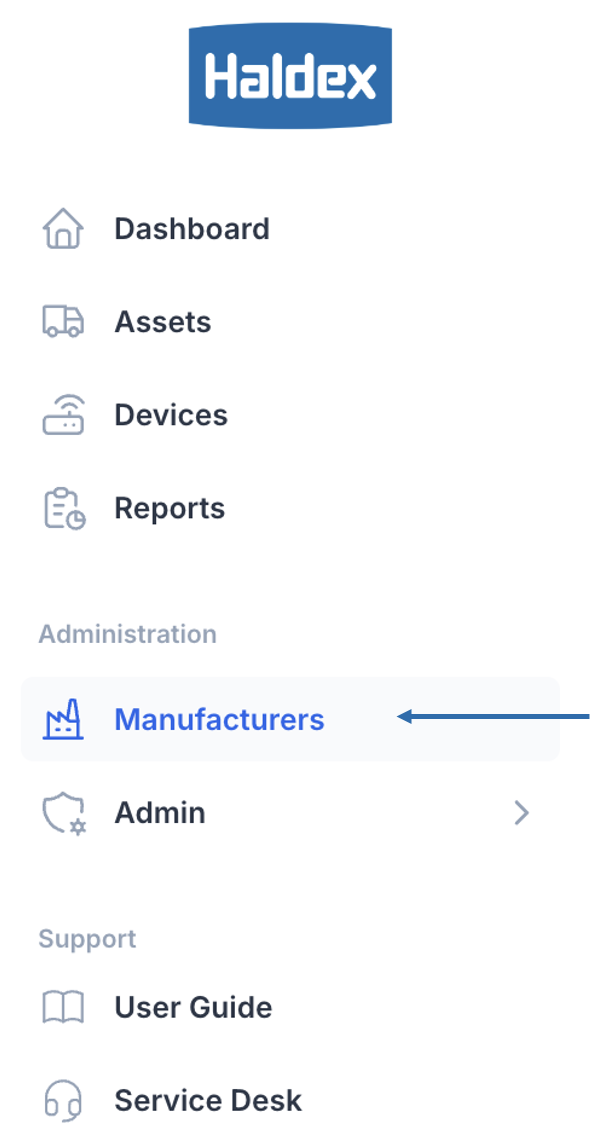This screenshot has height=1148, width=608.
Task: Open the Admin menu entry
Action: pos(160,813)
